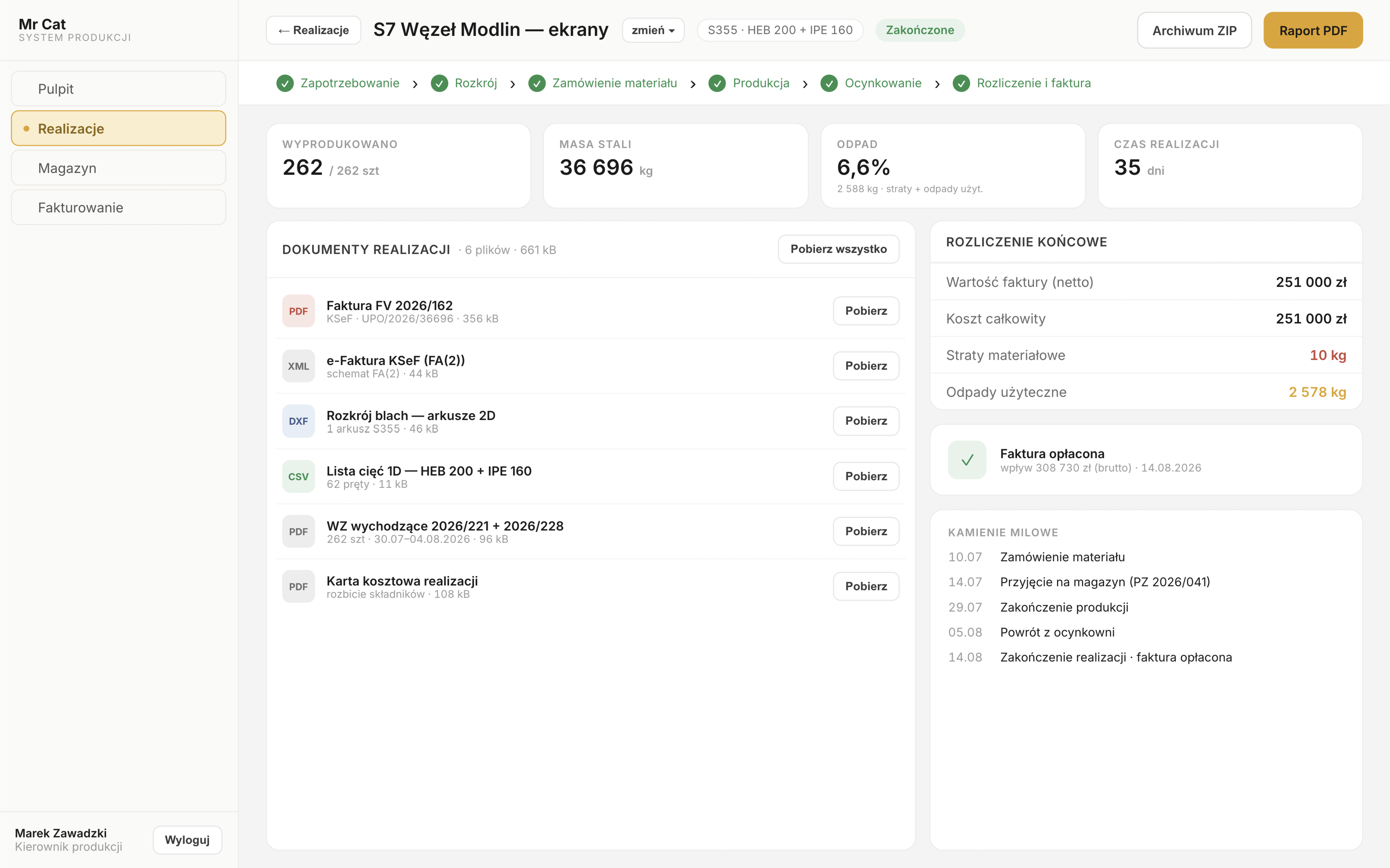The height and width of the screenshot is (868, 1390).
Task: Click the CSV icon of Lista cięć 1D
Action: 298,476
